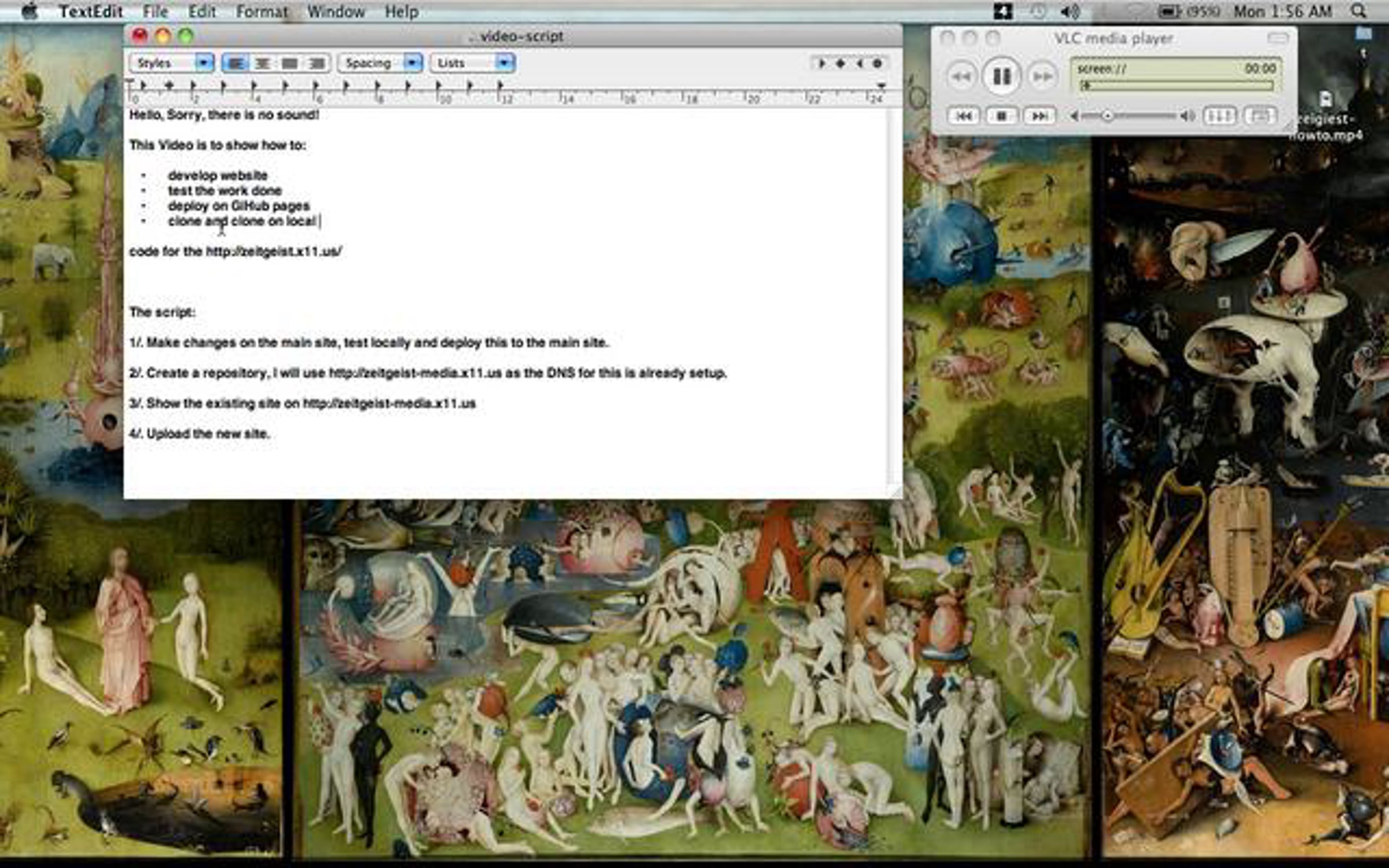Image resolution: width=1389 pixels, height=868 pixels.
Task: Open the Styles dropdown
Action: 172,63
